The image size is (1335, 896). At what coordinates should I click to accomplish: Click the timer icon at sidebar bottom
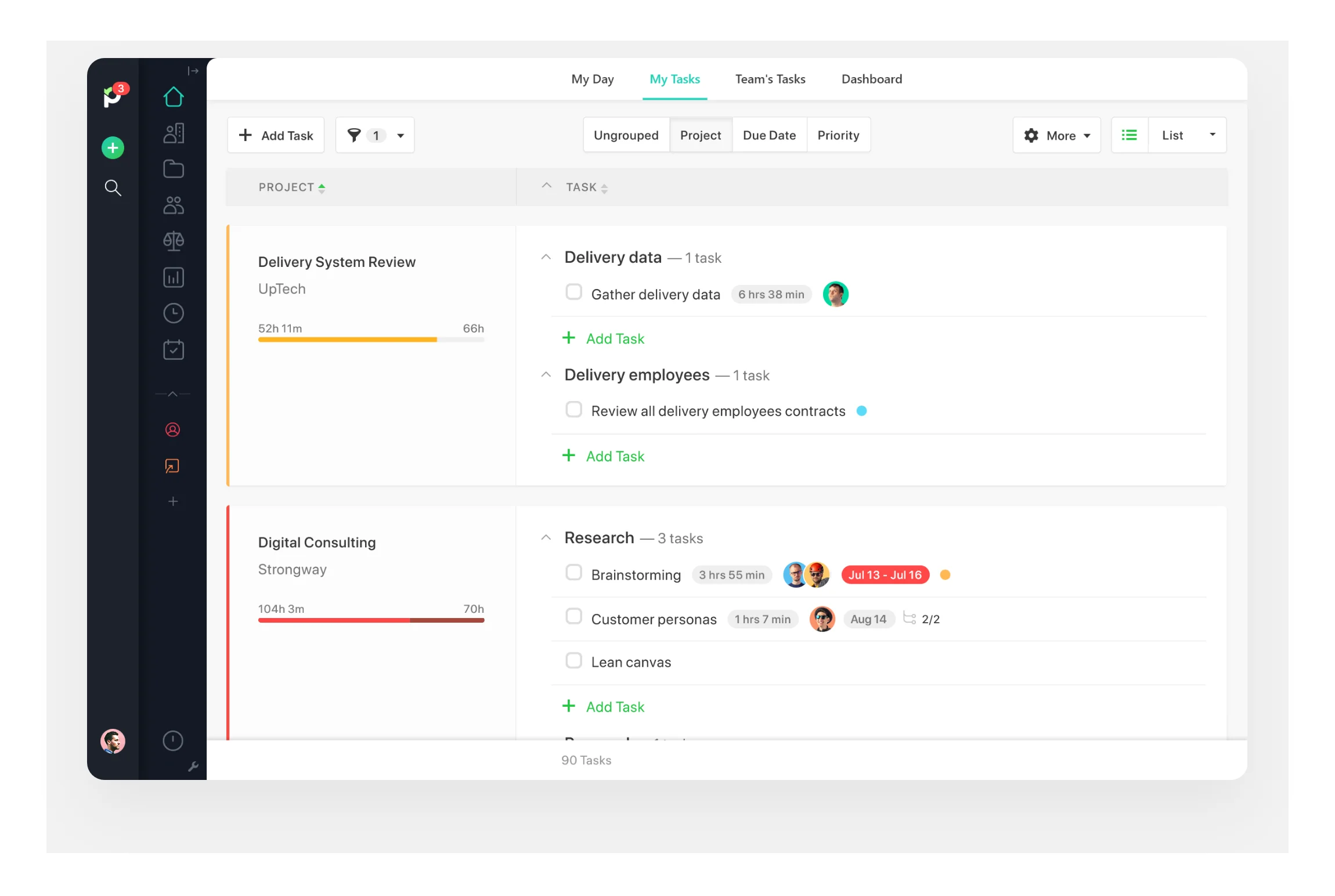pos(173,741)
